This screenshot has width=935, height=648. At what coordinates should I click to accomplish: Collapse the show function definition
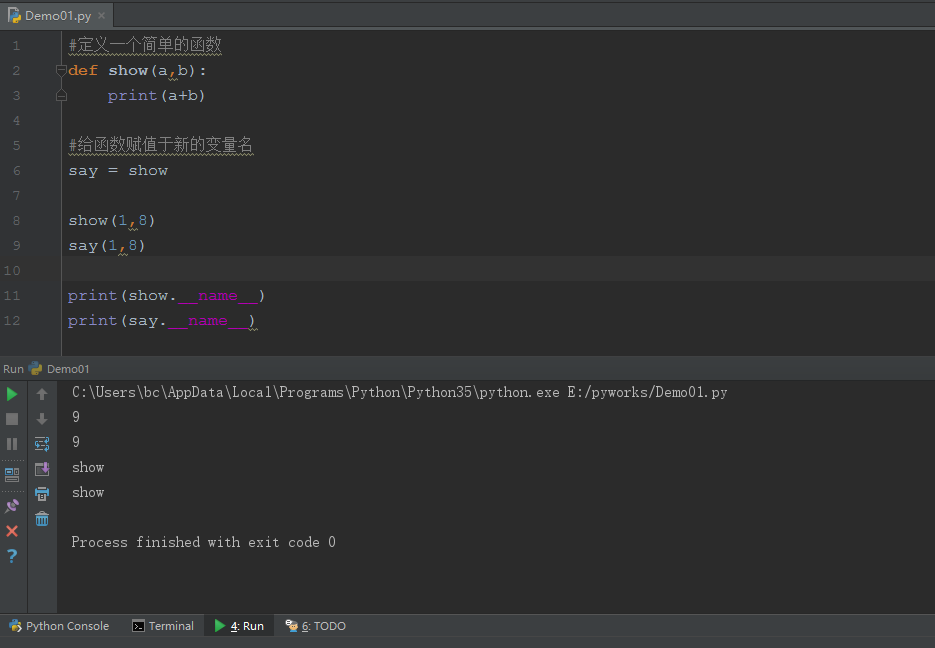pos(60,70)
